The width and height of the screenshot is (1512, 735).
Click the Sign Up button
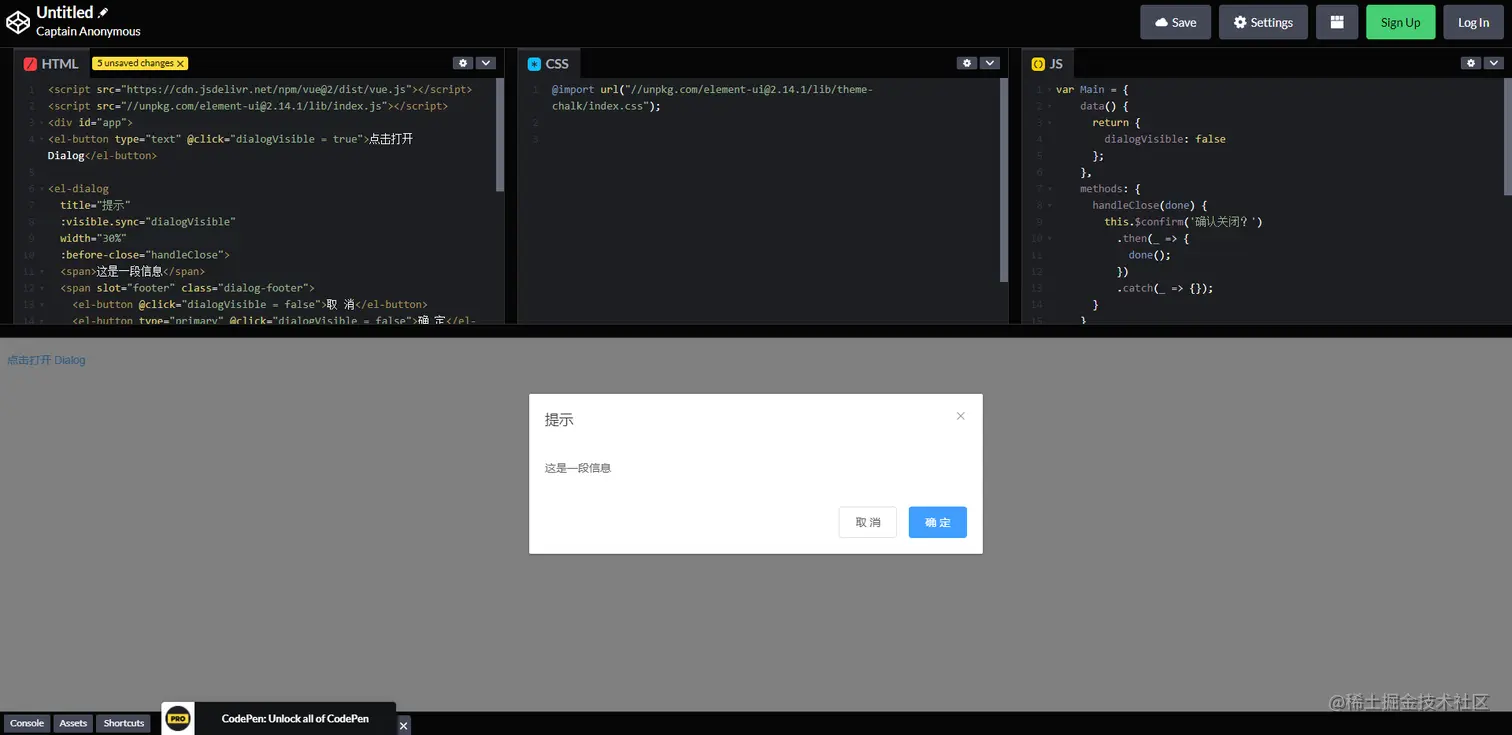1400,22
